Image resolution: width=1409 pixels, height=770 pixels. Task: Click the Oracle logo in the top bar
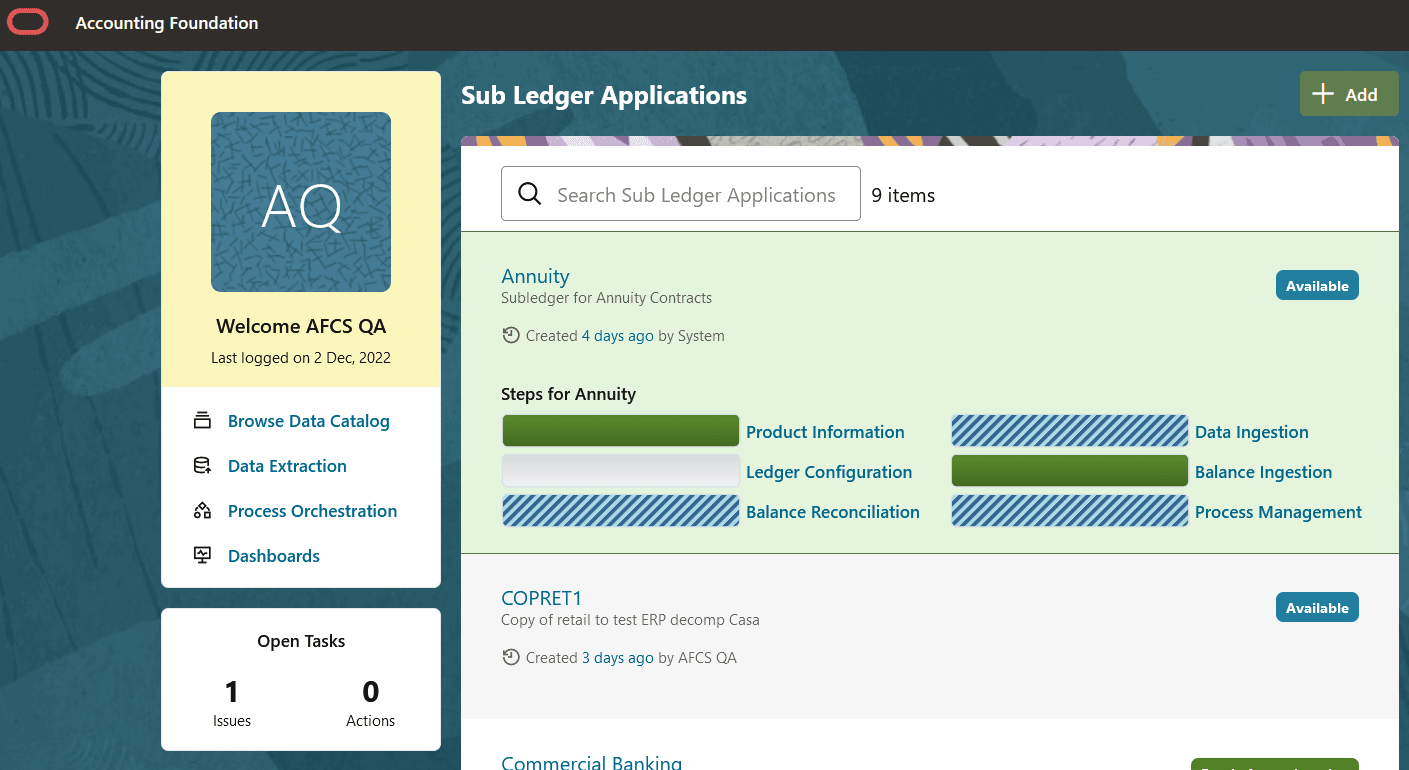click(27, 21)
